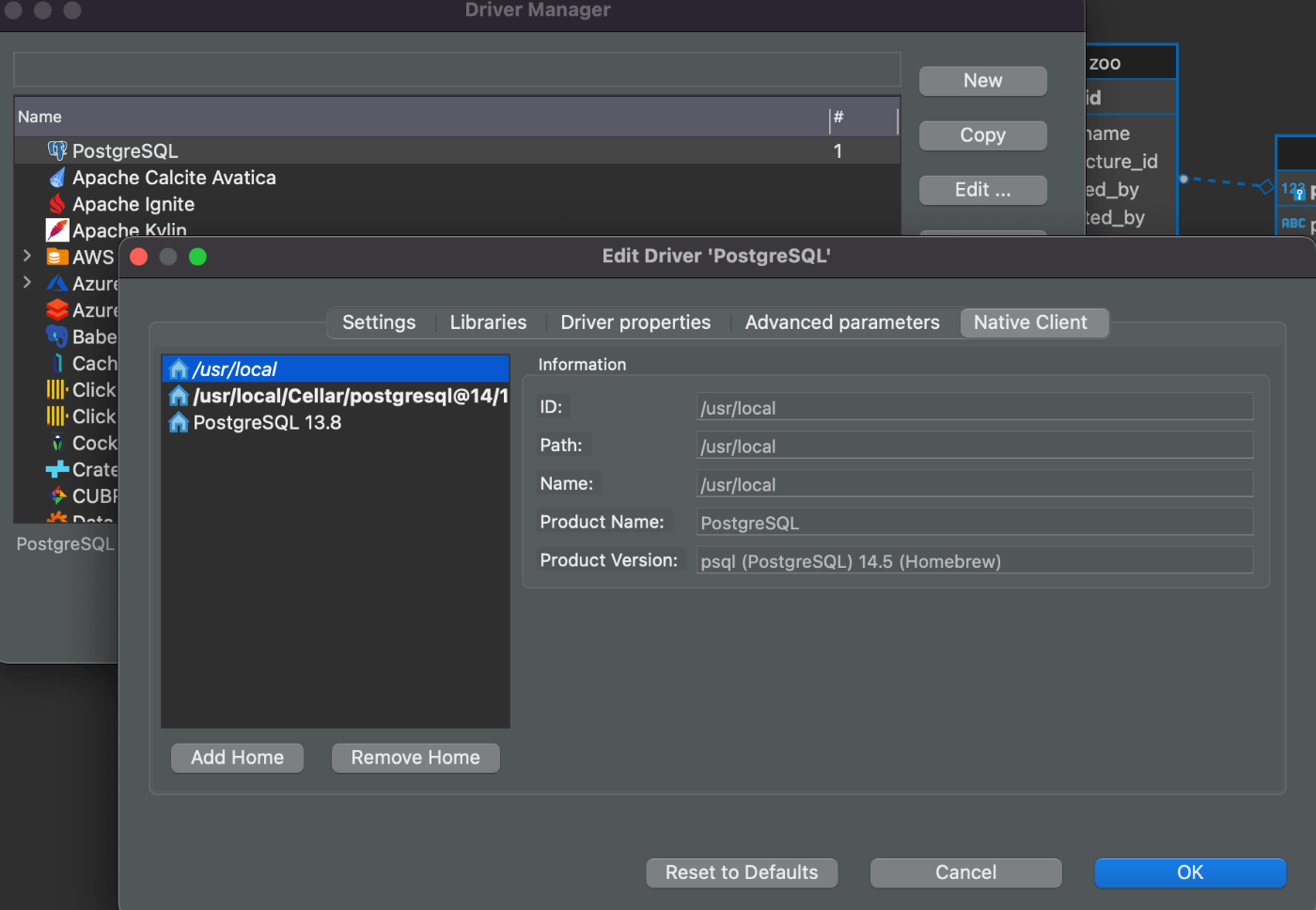
Task: Click the Driver Manager search field
Action: pos(457,70)
